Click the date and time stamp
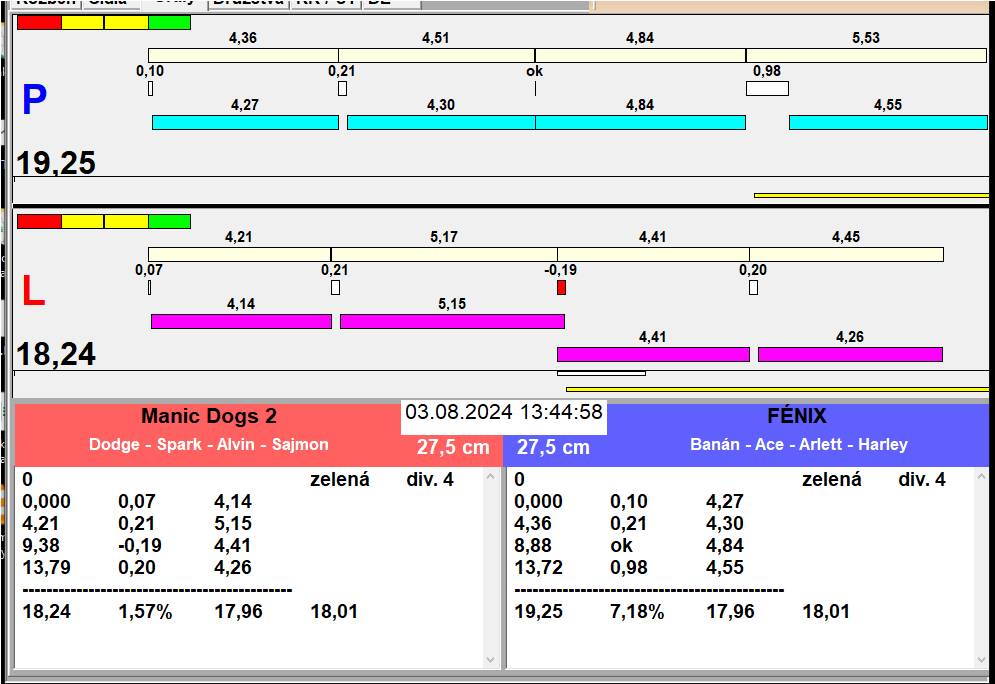Viewport: 995px width, 684px height. [504, 412]
